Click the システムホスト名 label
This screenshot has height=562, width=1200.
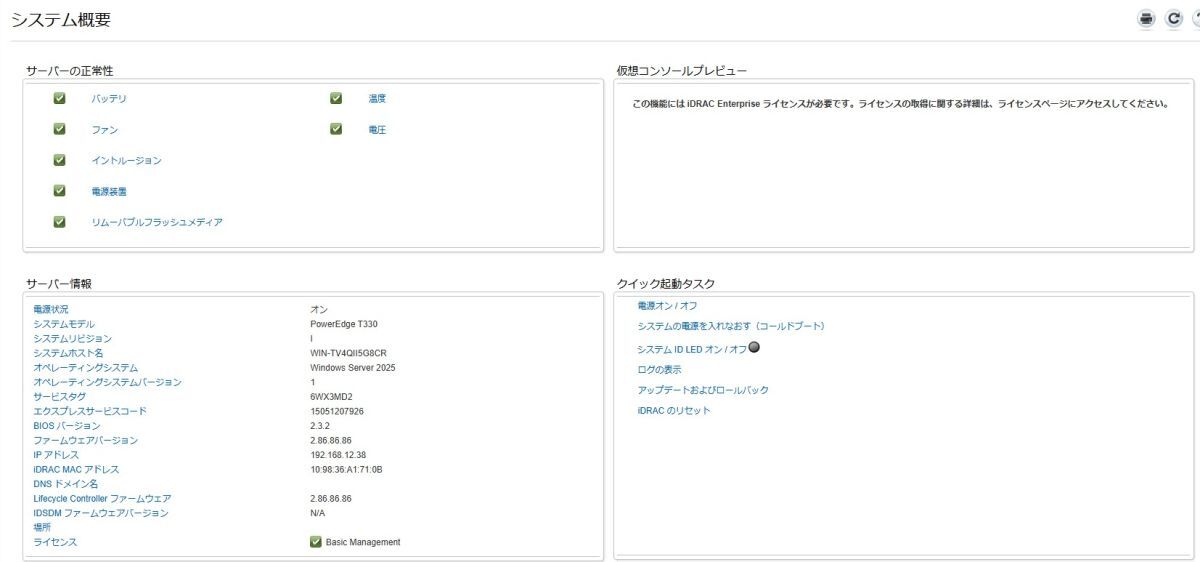tap(68, 353)
